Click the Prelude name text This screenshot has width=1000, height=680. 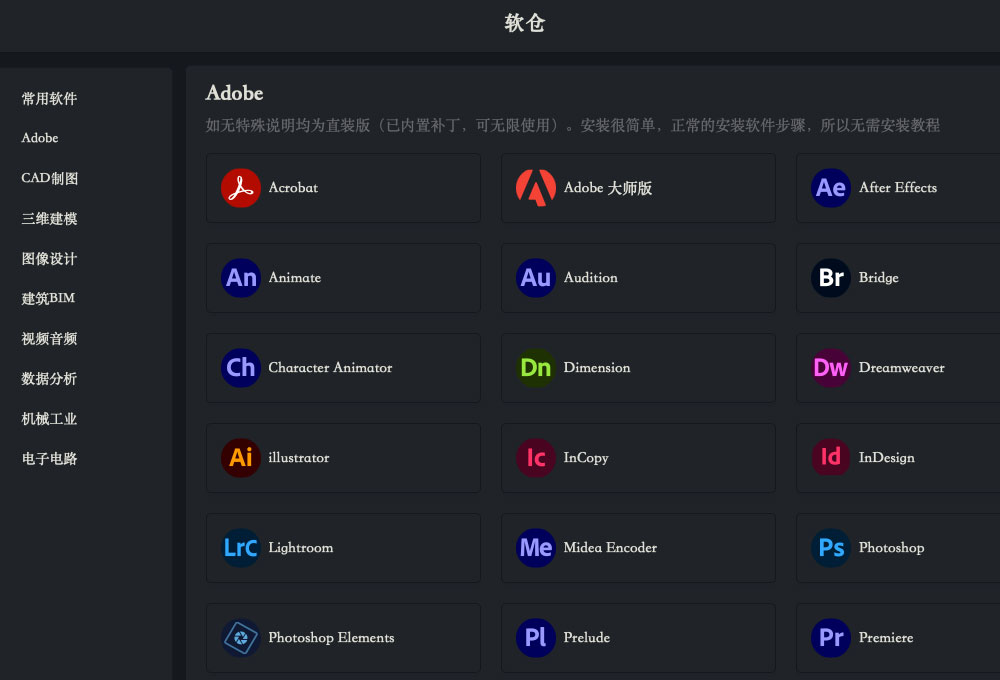587,637
